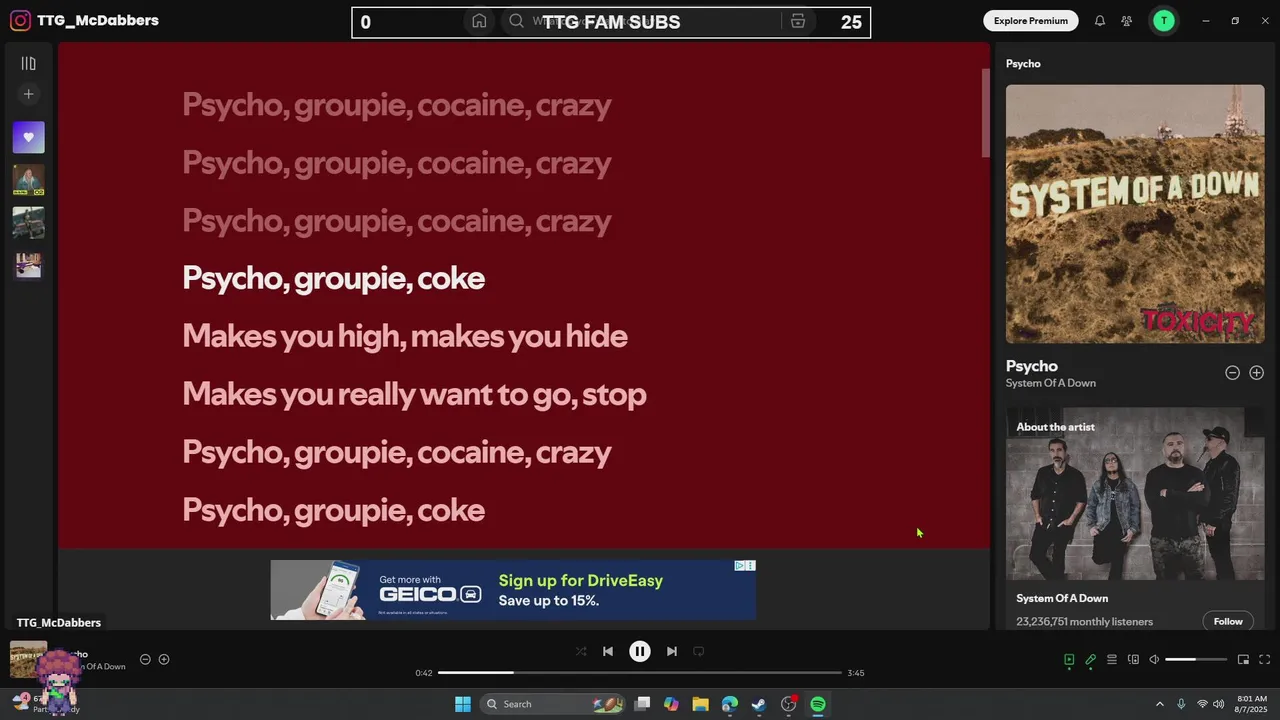Open the Psycho song title link in right panel
Image resolution: width=1280 pixels, height=720 pixels.
click(x=1031, y=366)
